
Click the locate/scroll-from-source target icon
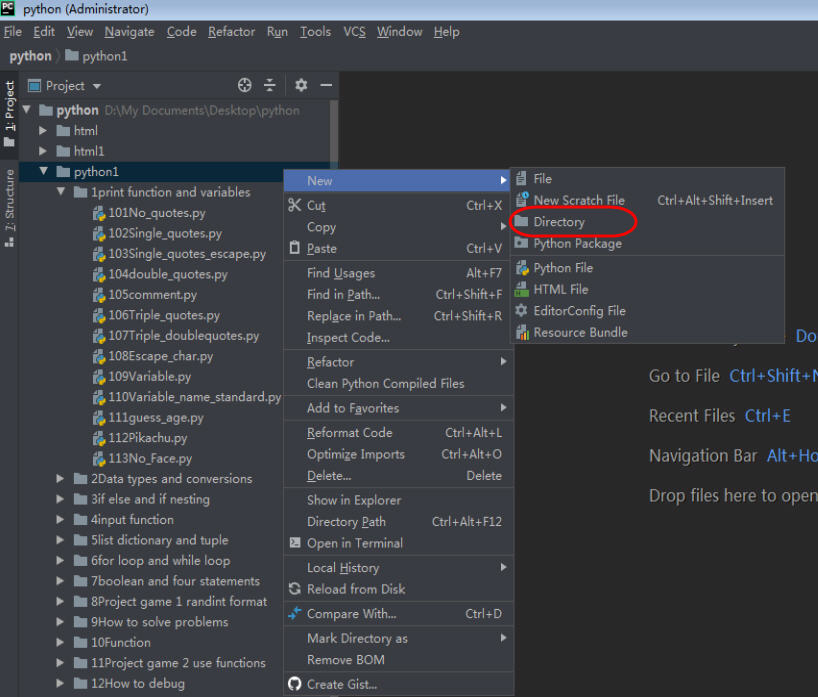(x=245, y=85)
